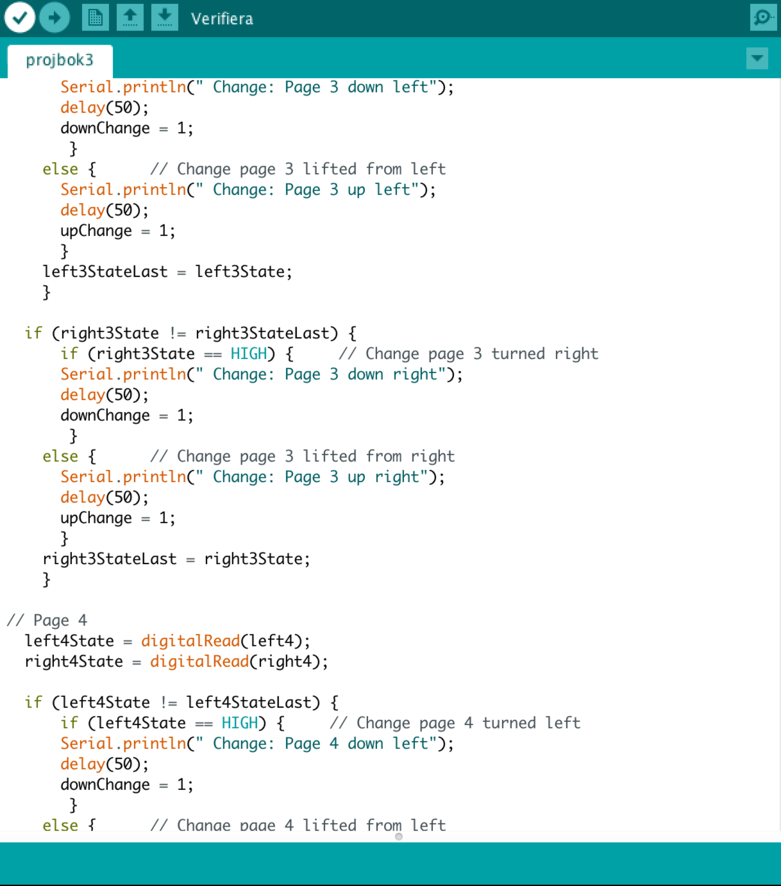Click the 'if (right3State != right3StateLast)' line
The height and width of the screenshot is (886, 781).
coord(190,333)
